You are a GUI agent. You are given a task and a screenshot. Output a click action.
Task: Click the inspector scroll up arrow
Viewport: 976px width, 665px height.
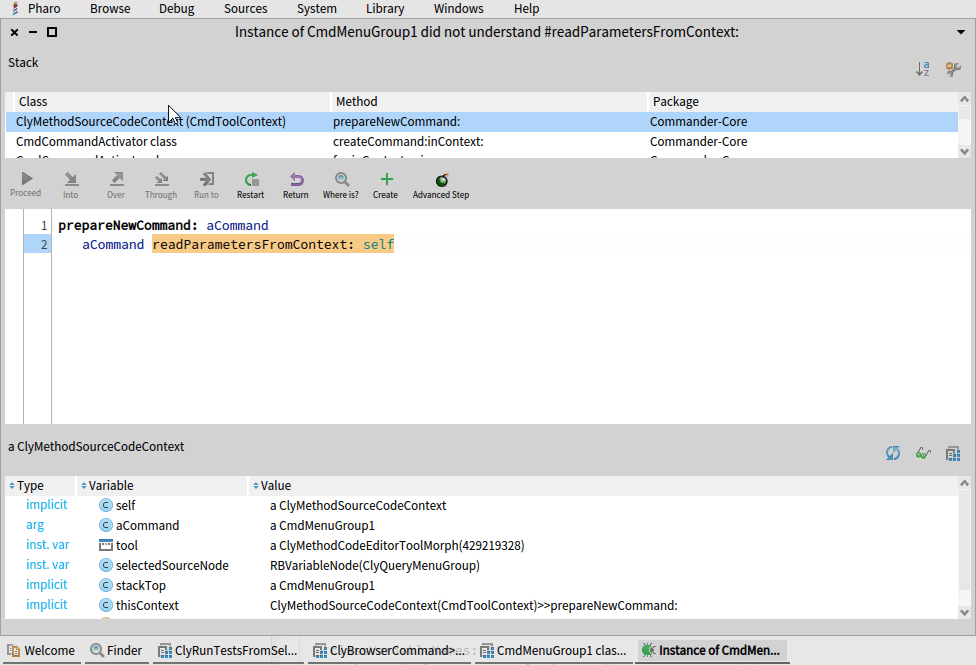tap(964, 483)
